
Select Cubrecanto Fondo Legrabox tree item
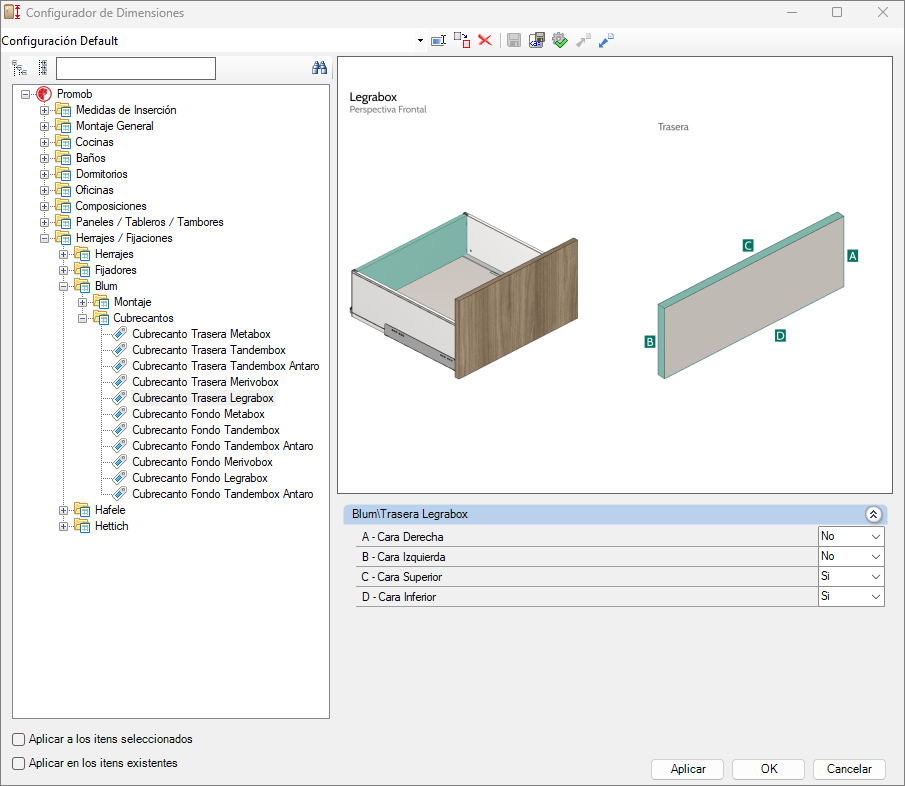point(200,478)
